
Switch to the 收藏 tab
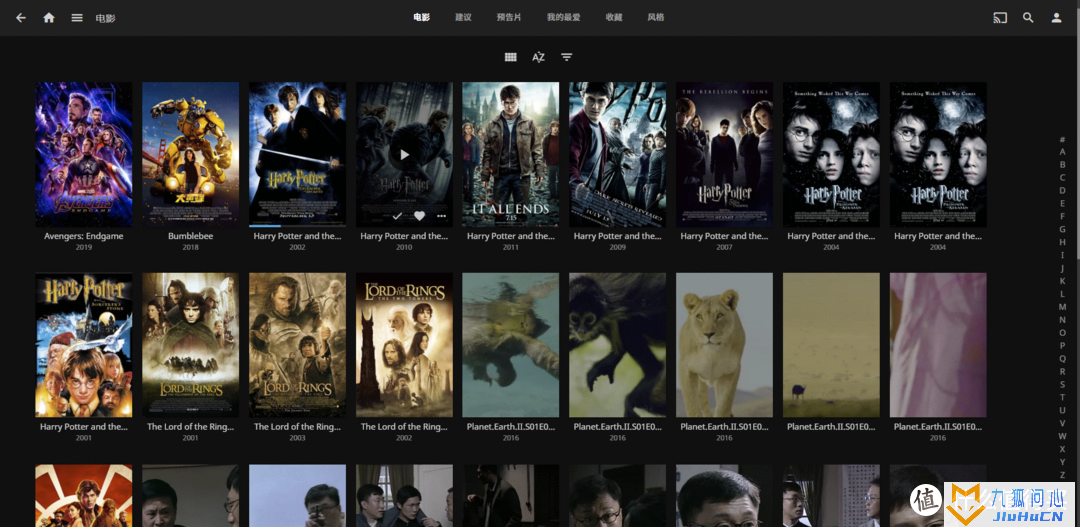pos(614,18)
